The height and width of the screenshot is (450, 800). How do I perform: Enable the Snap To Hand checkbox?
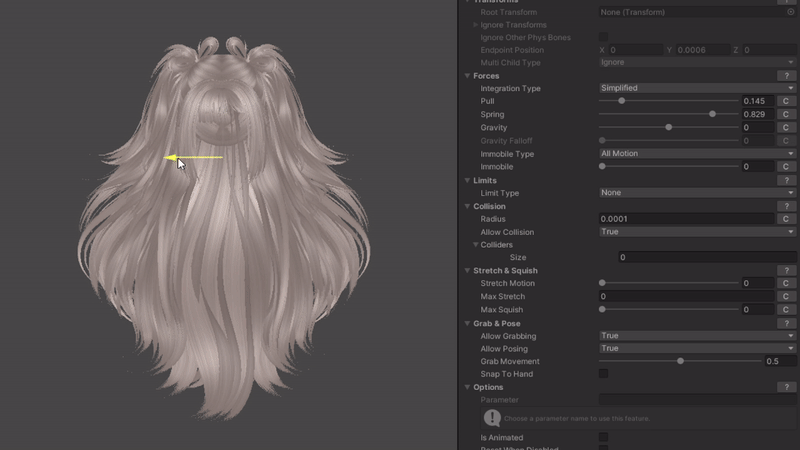[603, 374]
